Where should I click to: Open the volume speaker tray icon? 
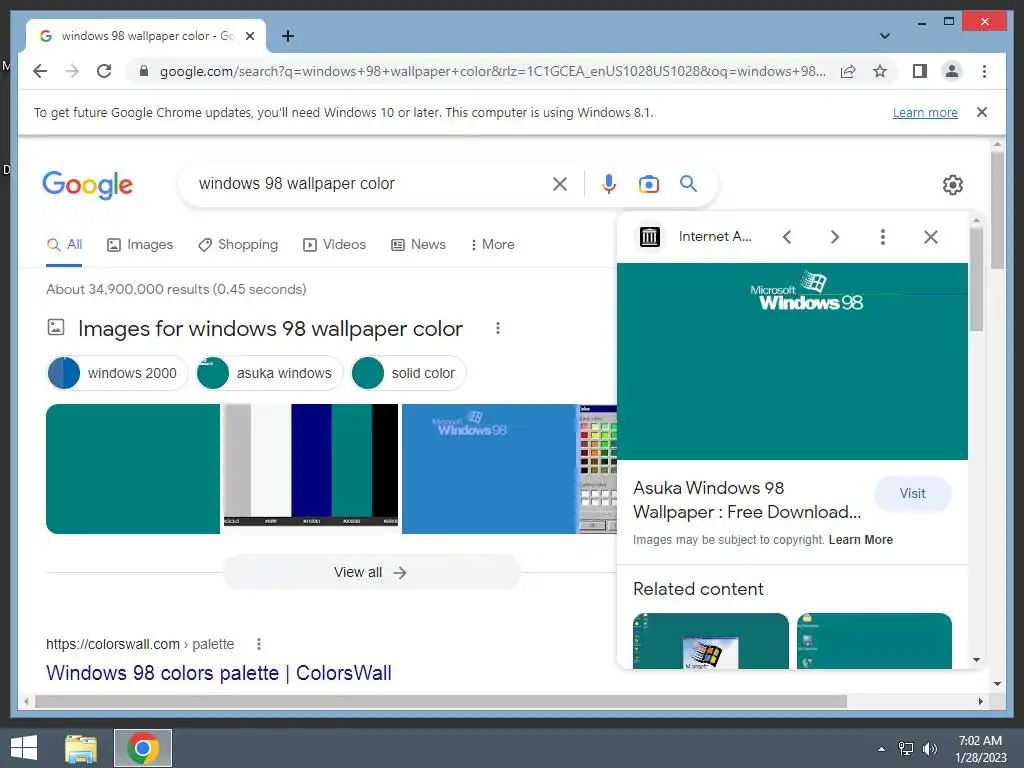pos(929,749)
